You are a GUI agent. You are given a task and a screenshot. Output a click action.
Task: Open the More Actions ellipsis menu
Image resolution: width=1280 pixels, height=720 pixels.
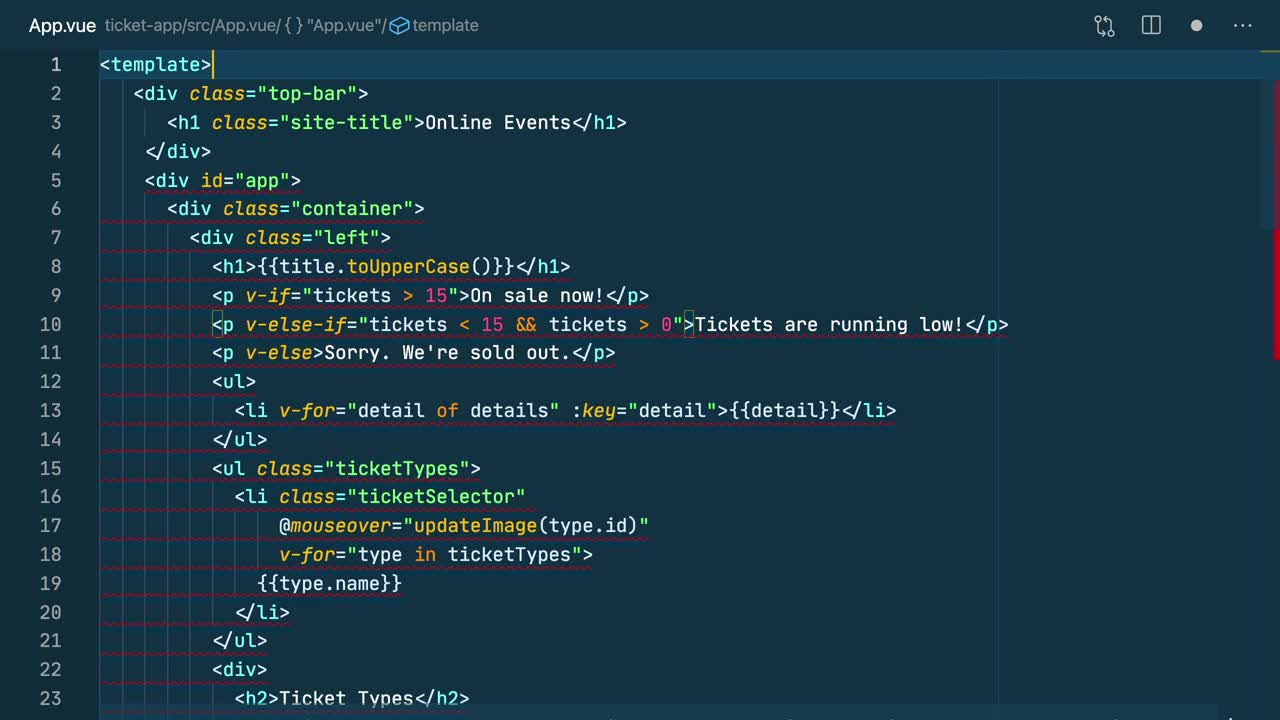pos(1242,26)
